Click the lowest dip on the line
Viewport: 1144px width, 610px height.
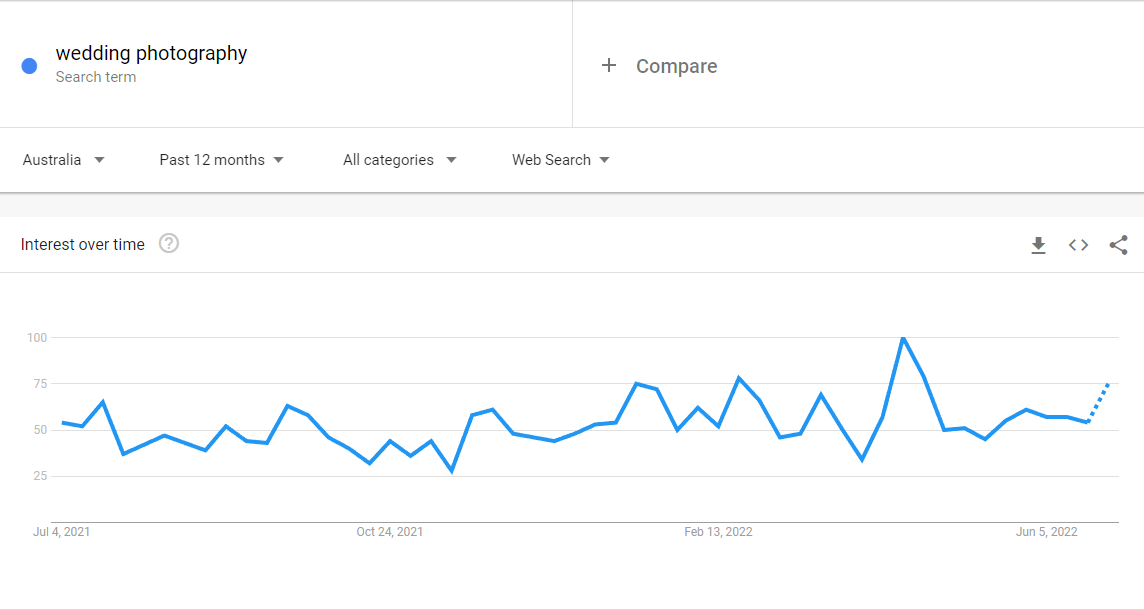[452, 471]
